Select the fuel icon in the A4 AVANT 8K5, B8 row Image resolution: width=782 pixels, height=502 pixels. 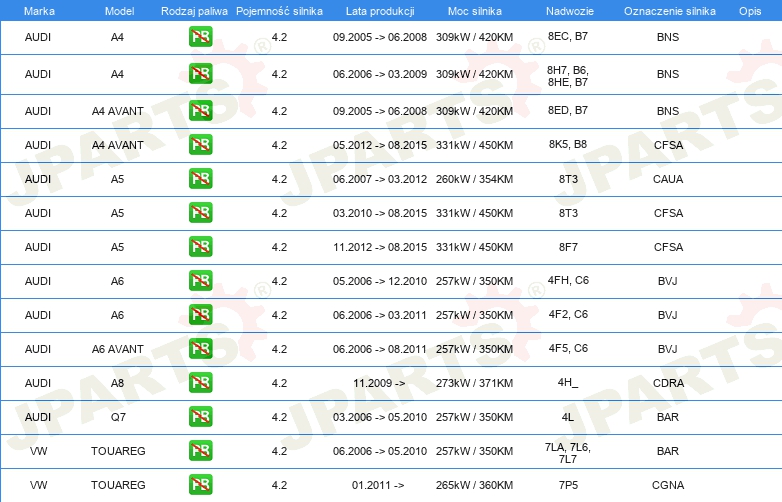click(x=200, y=145)
